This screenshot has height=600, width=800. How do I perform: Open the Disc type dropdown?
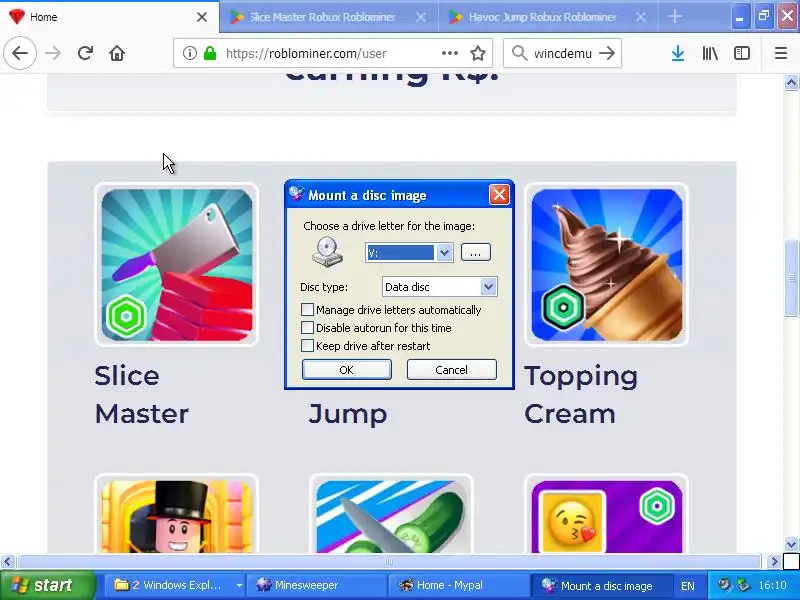click(x=488, y=287)
